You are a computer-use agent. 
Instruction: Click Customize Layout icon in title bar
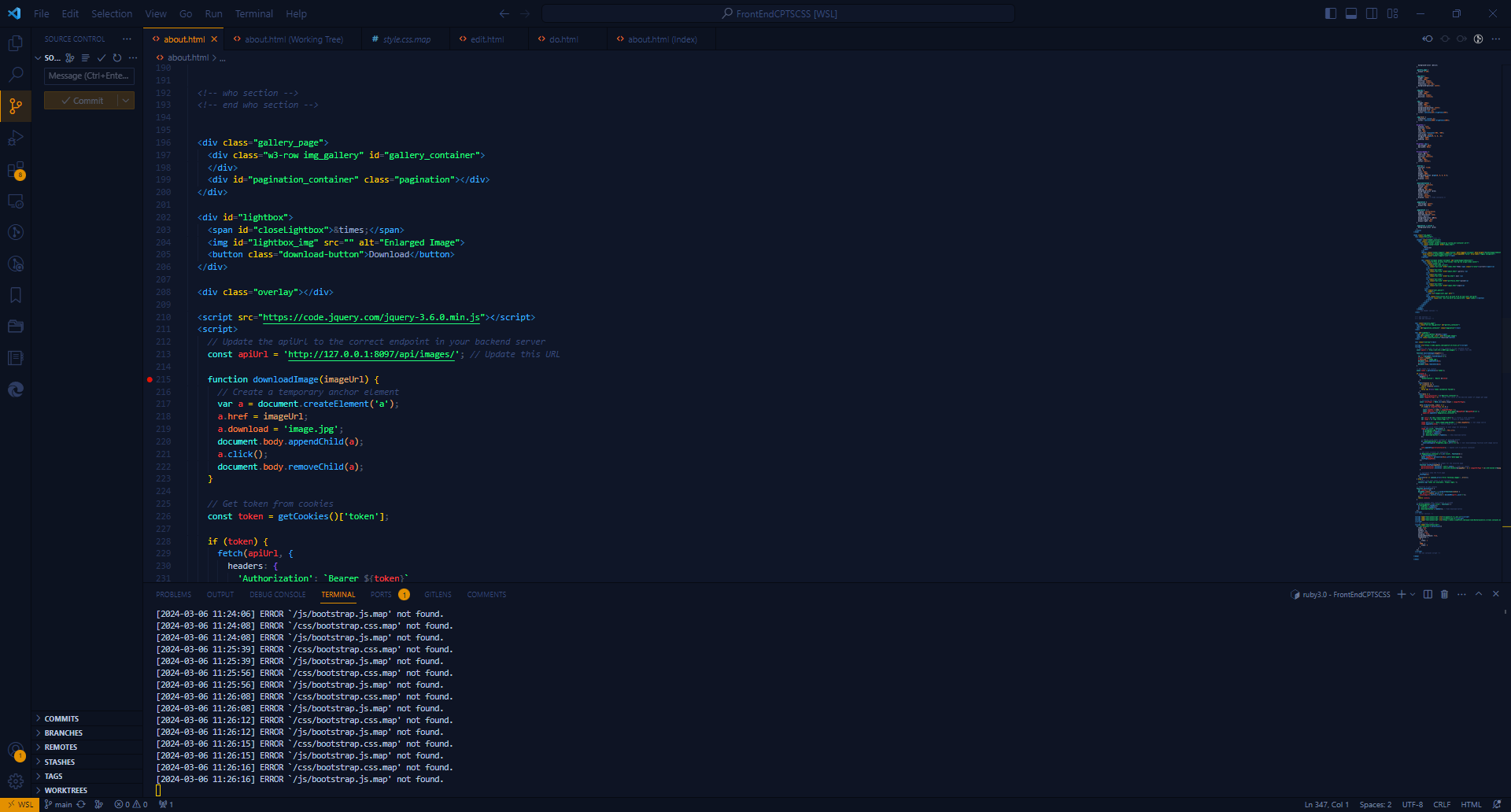[1392, 13]
